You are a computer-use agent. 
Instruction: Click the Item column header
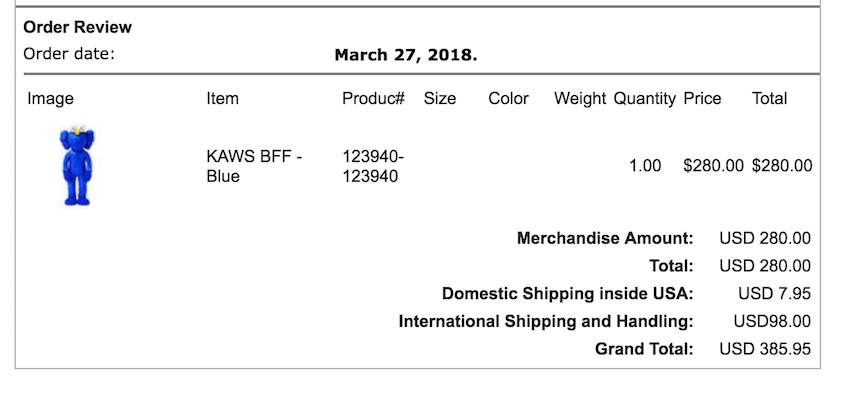(x=222, y=99)
